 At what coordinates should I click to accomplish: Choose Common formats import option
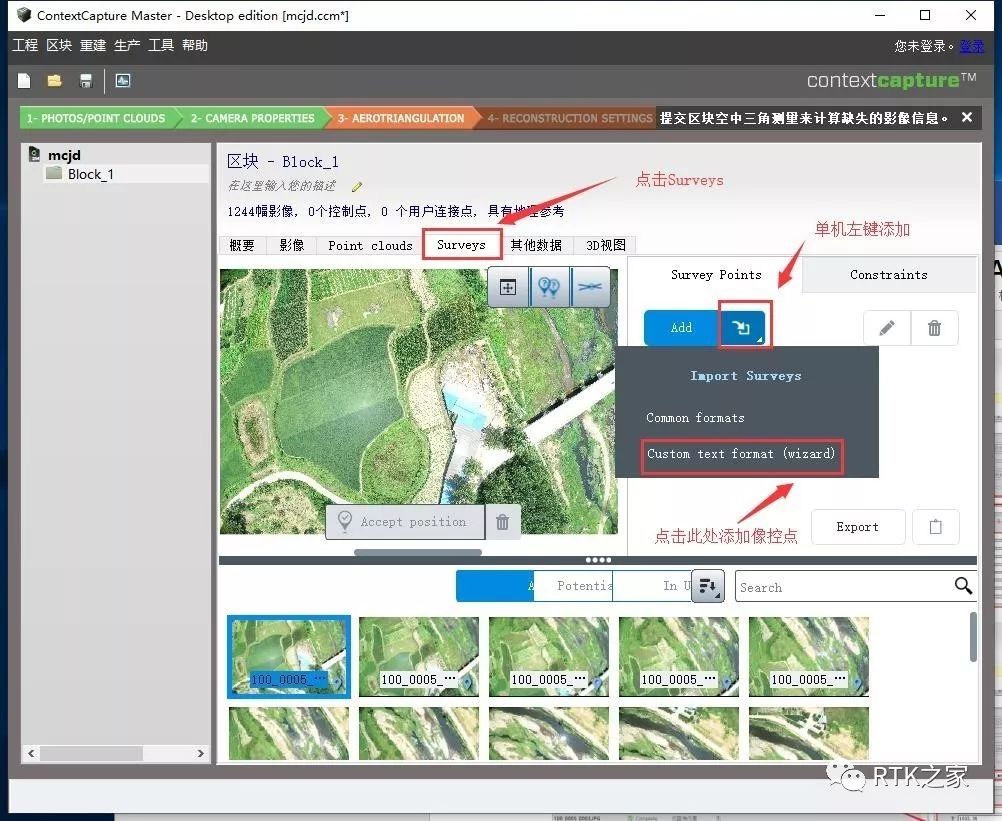[x=695, y=418]
